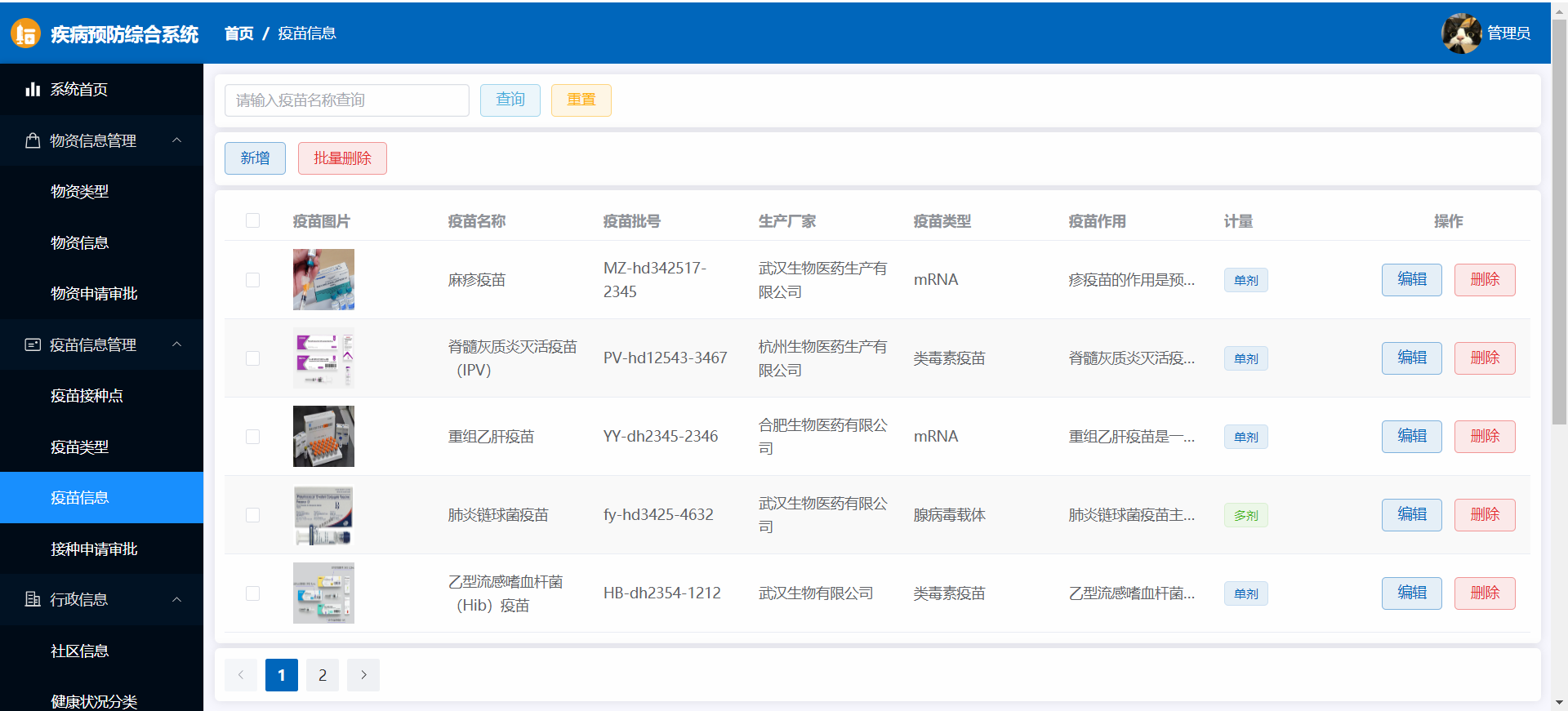
Task: Open 接种申请审批 menu item
Action: point(101,549)
